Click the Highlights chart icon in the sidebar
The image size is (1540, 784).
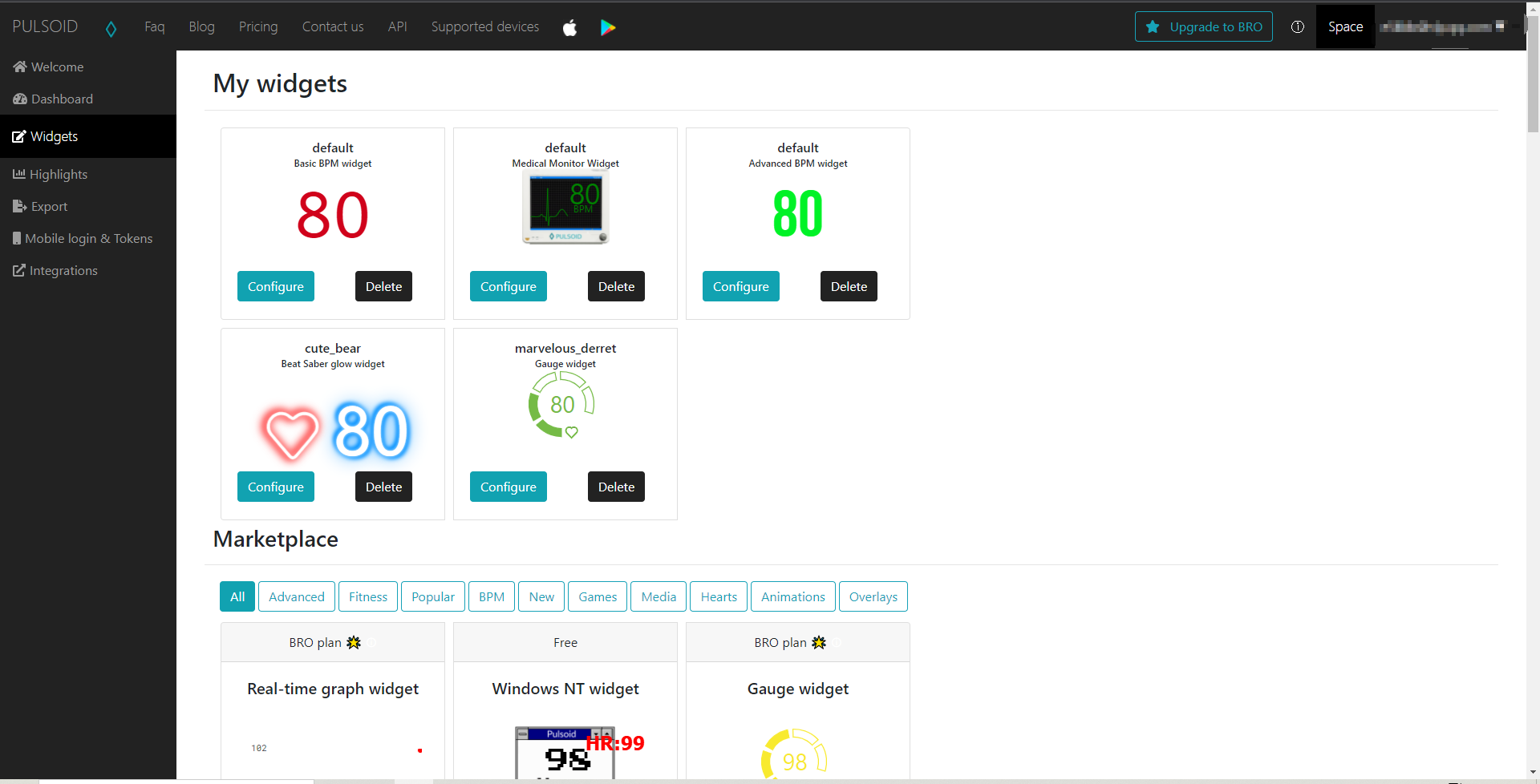[x=19, y=174]
